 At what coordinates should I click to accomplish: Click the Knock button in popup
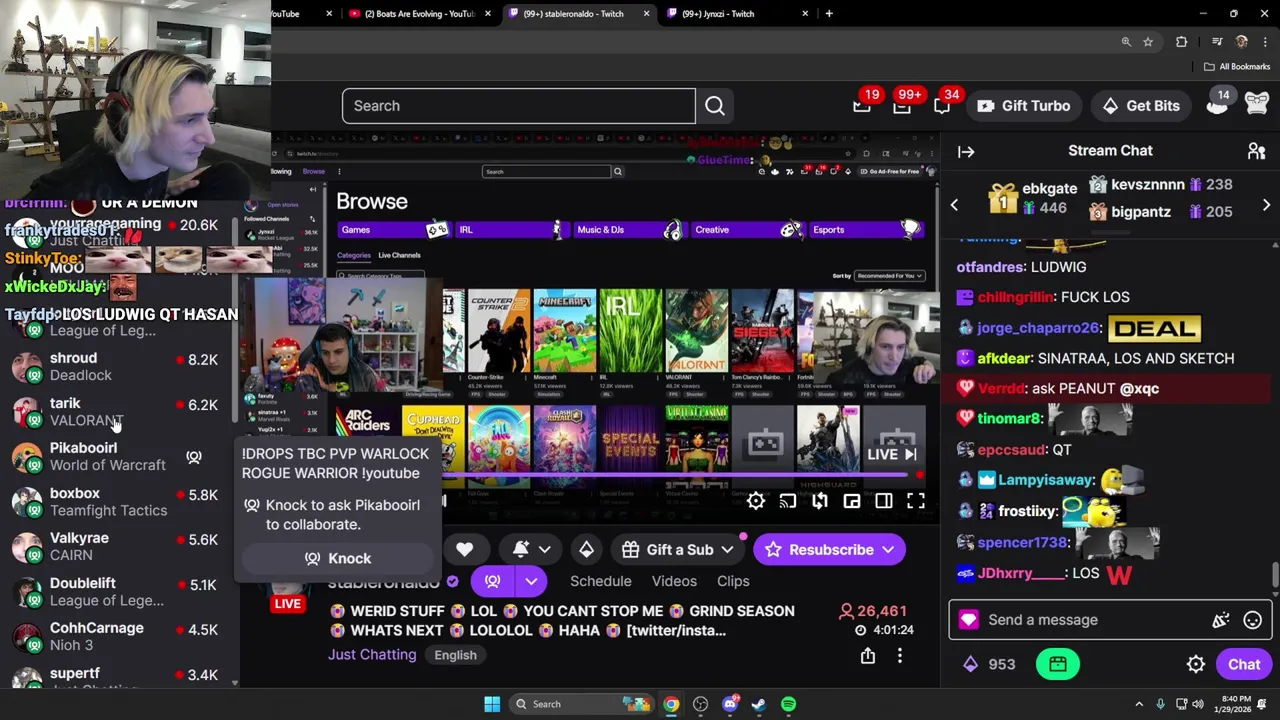(338, 559)
